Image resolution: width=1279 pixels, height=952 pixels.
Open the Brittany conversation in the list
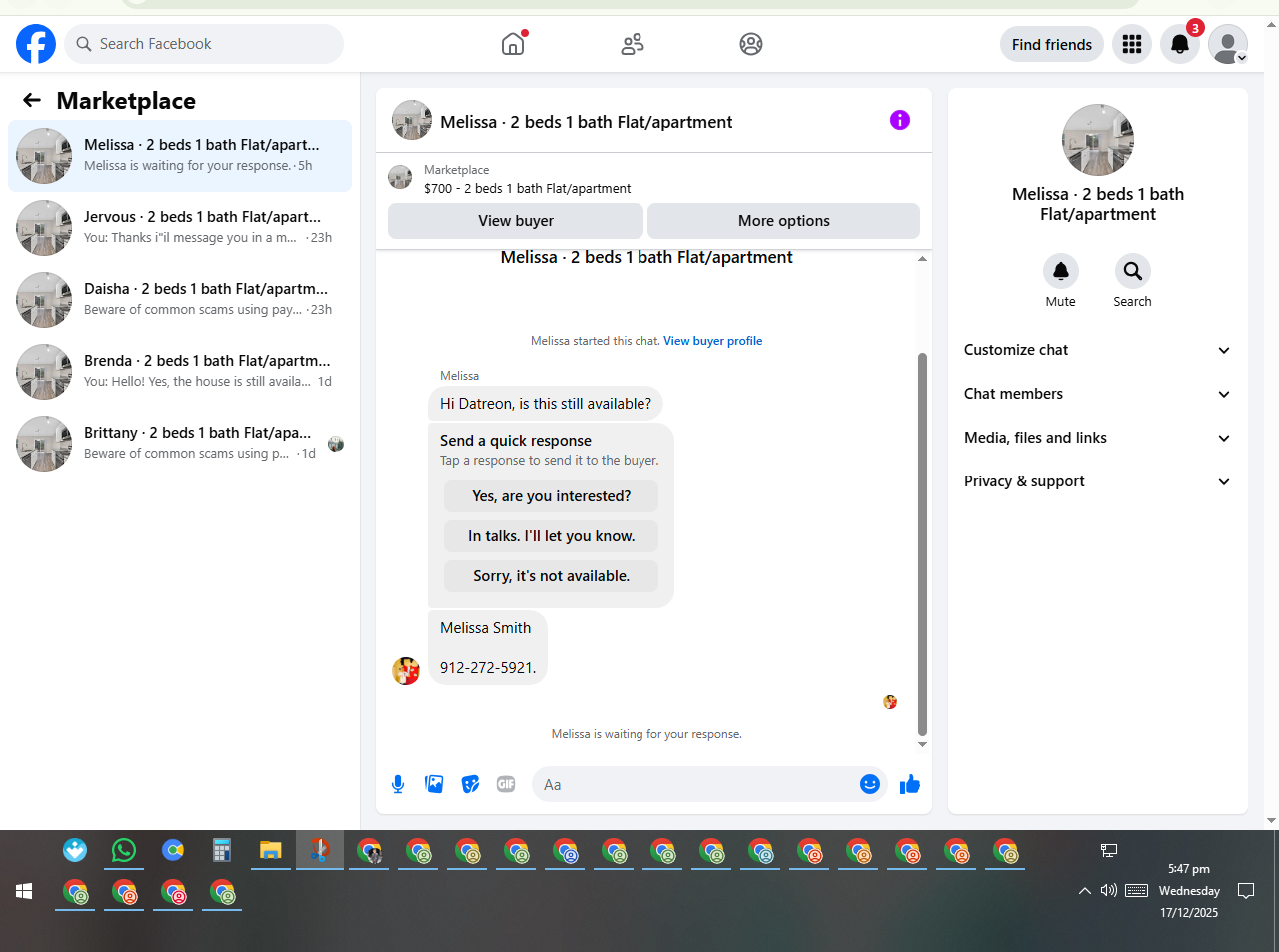click(x=180, y=444)
